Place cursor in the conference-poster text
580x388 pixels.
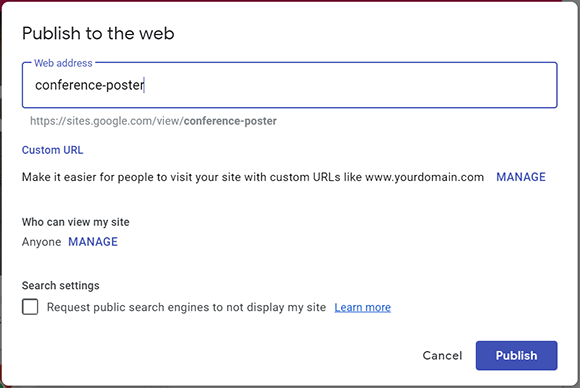90,85
